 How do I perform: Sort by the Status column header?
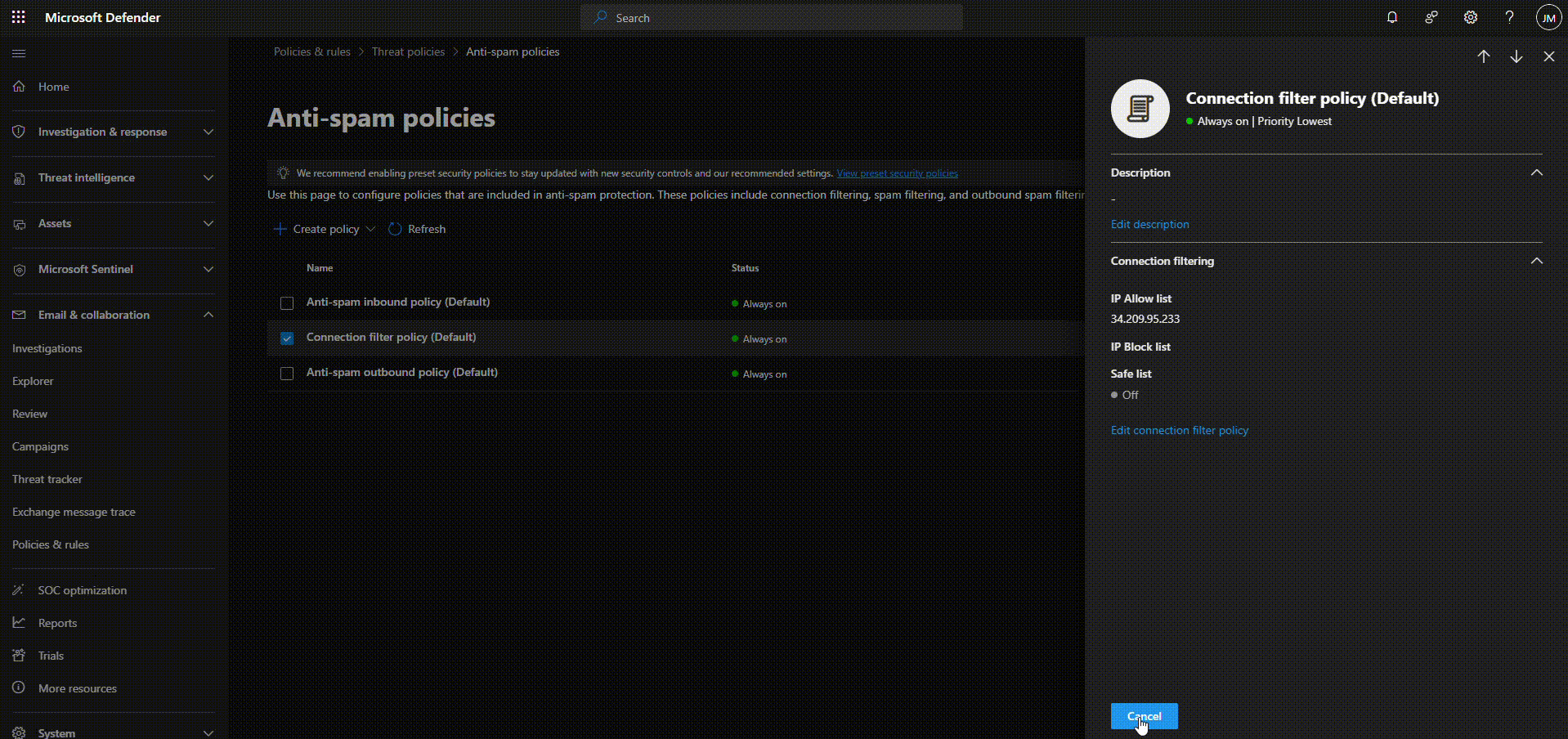point(746,268)
